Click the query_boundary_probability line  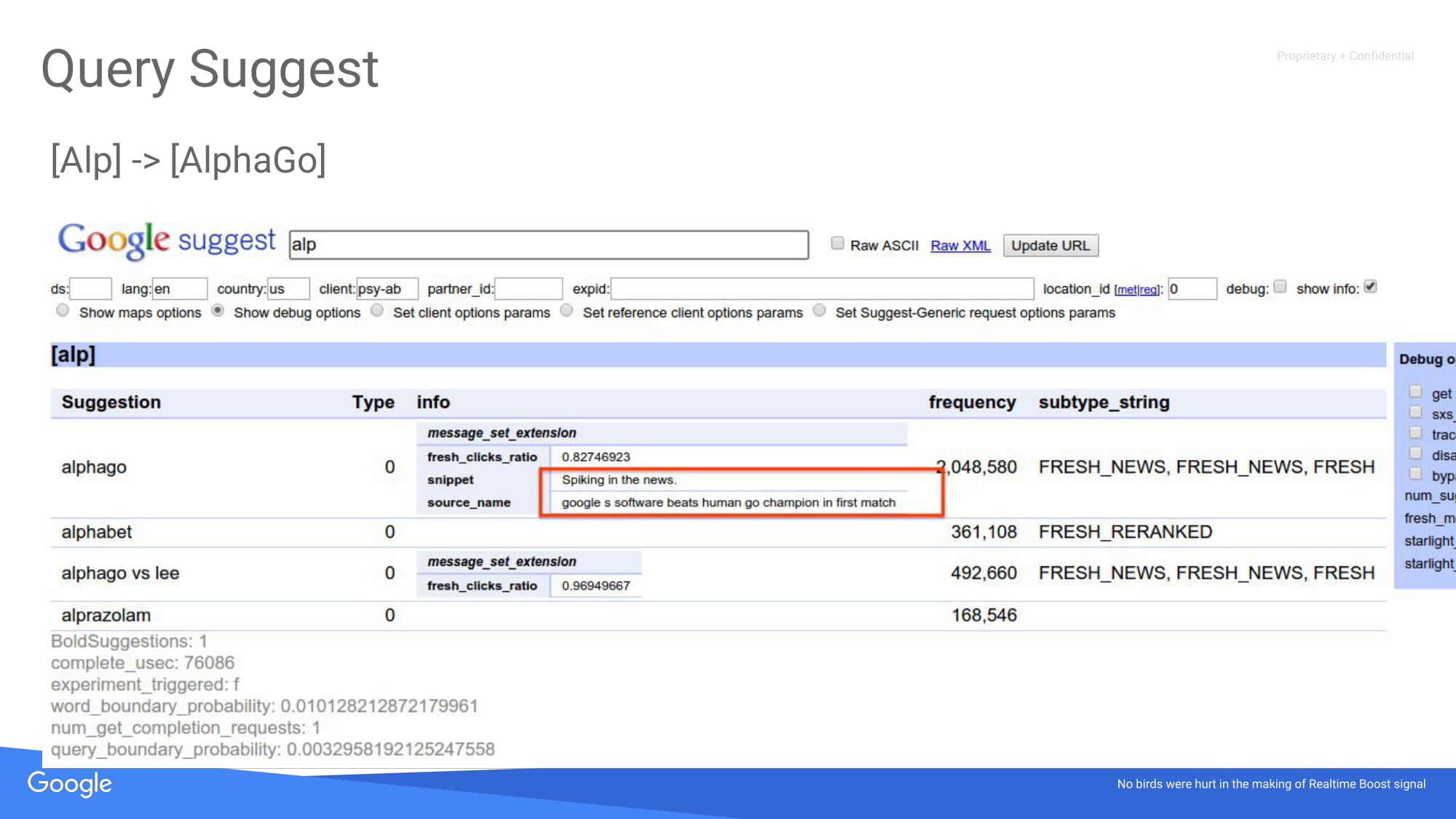273,749
